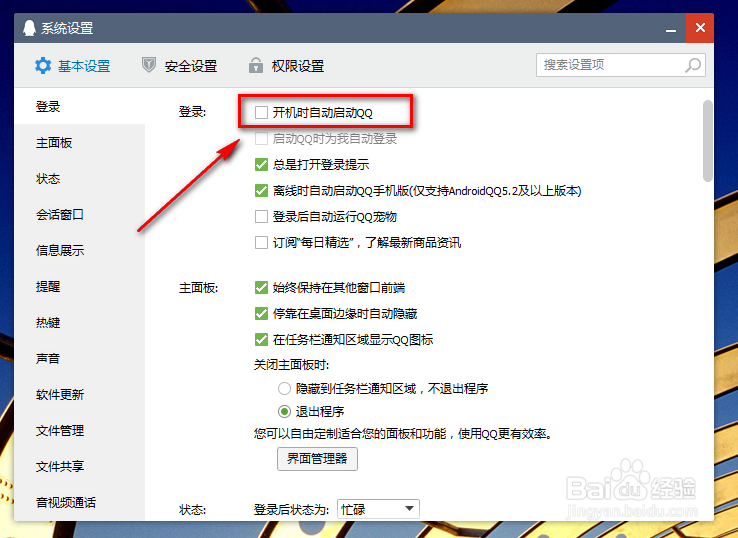Screen dimensions: 738x538
Task: Switch to the 权限设置 tab
Action: click(286, 66)
